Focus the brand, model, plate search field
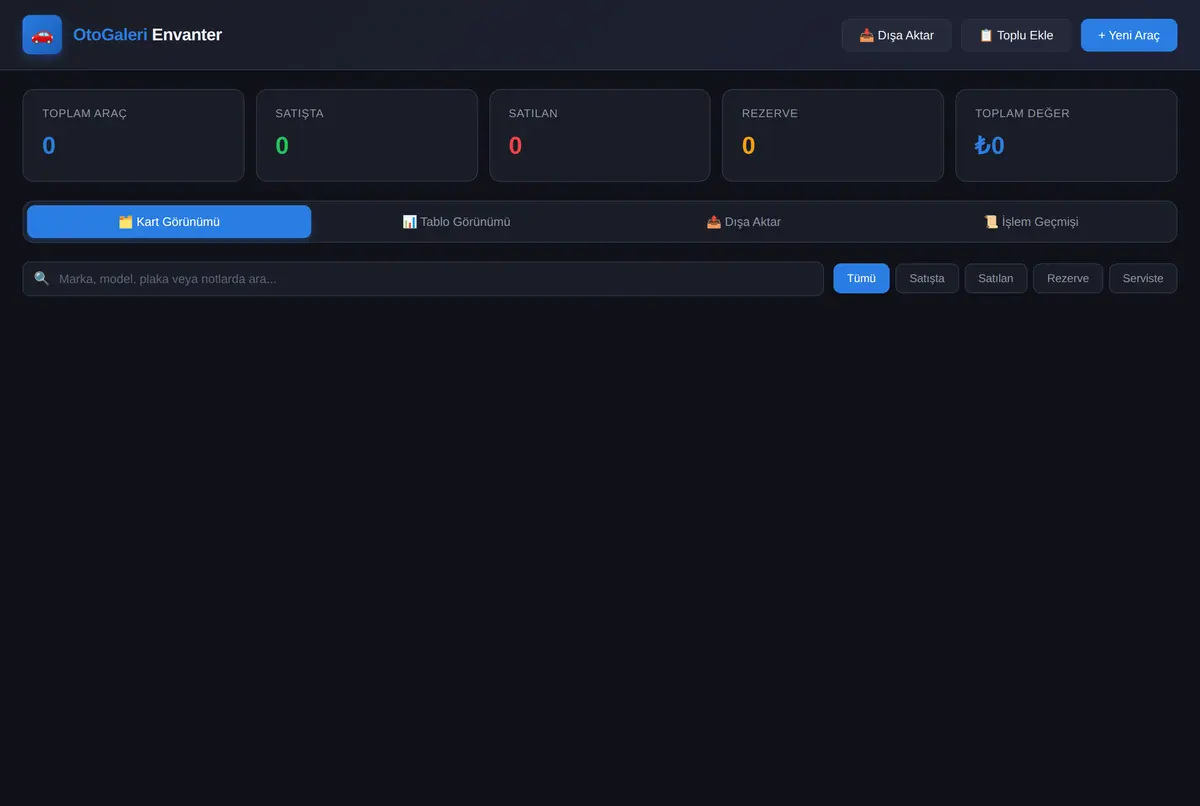This screenshot has width=1200, height=806. (423, 279)
